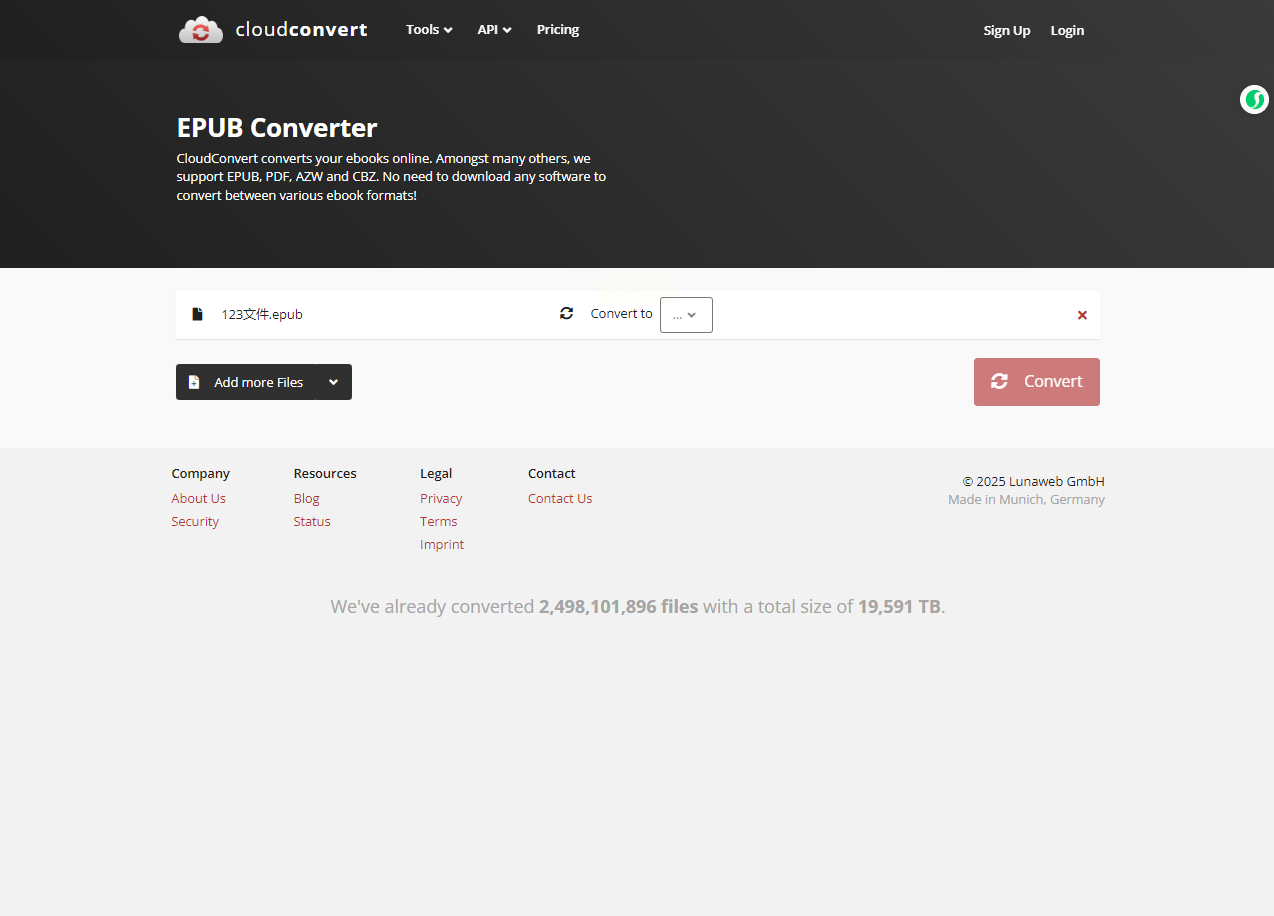Open the Convert to format dropdown
1274x916 pixels.
coord(686,315)
